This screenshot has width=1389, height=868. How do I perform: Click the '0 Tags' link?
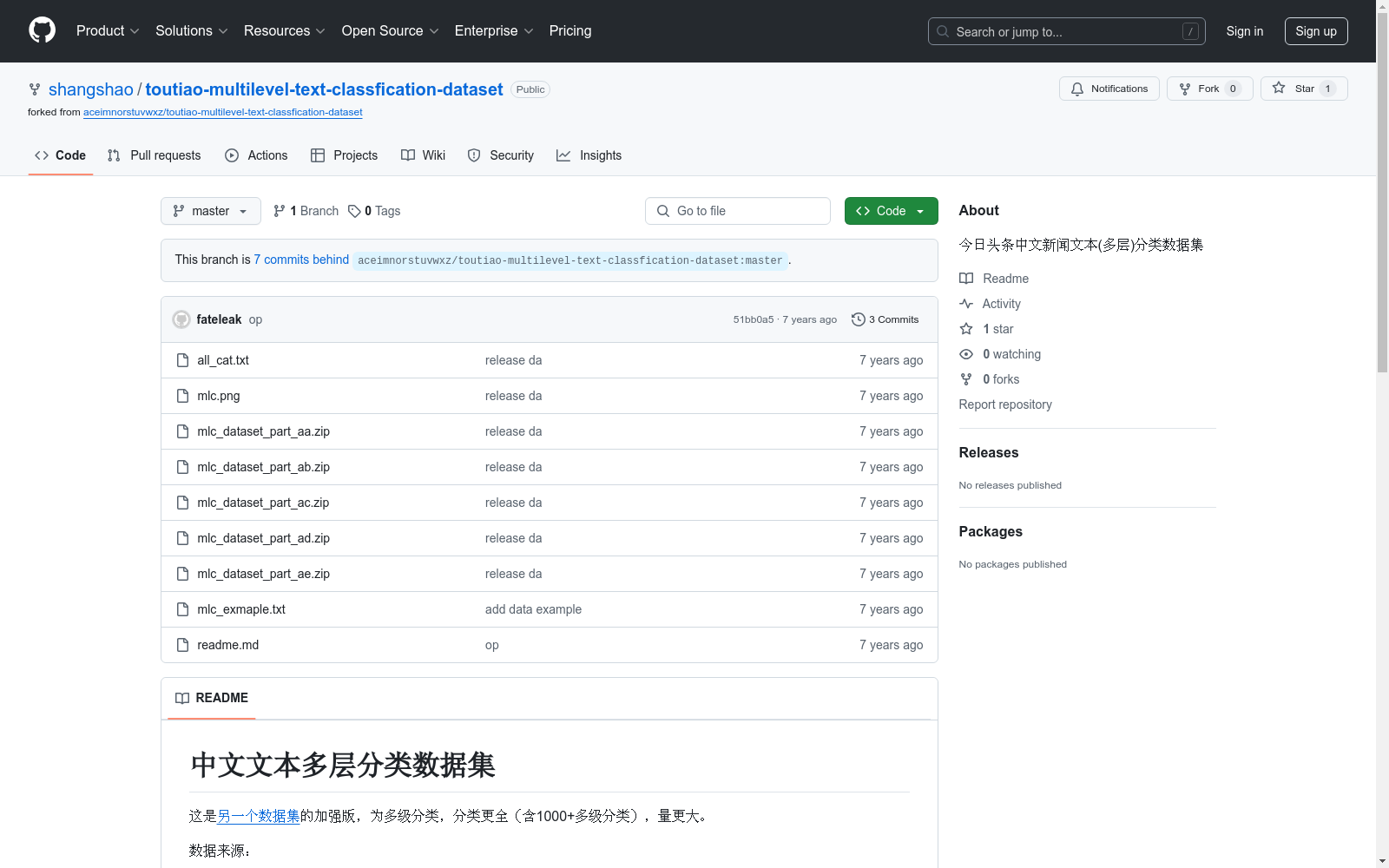click(x=374, y=211)
